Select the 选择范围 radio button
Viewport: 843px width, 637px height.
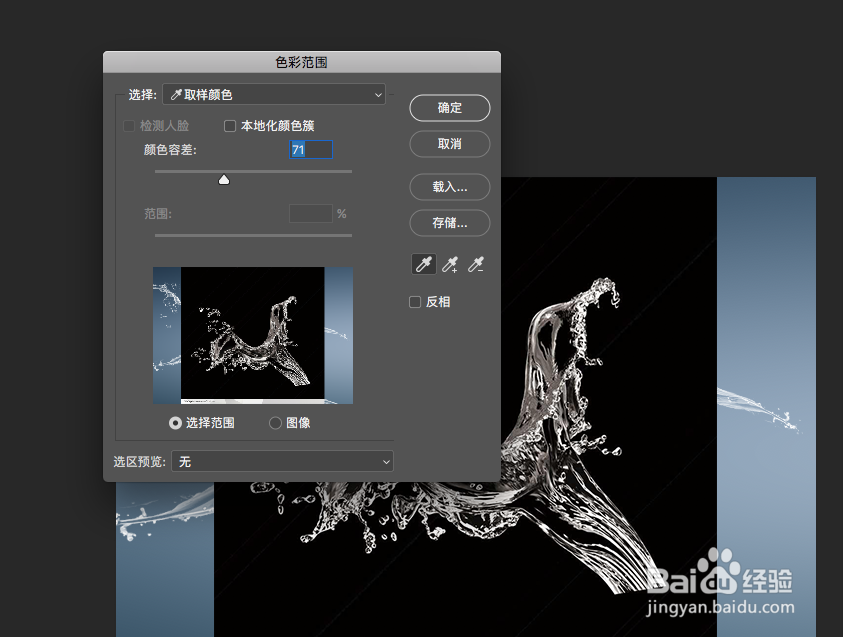tap(175, 422)
